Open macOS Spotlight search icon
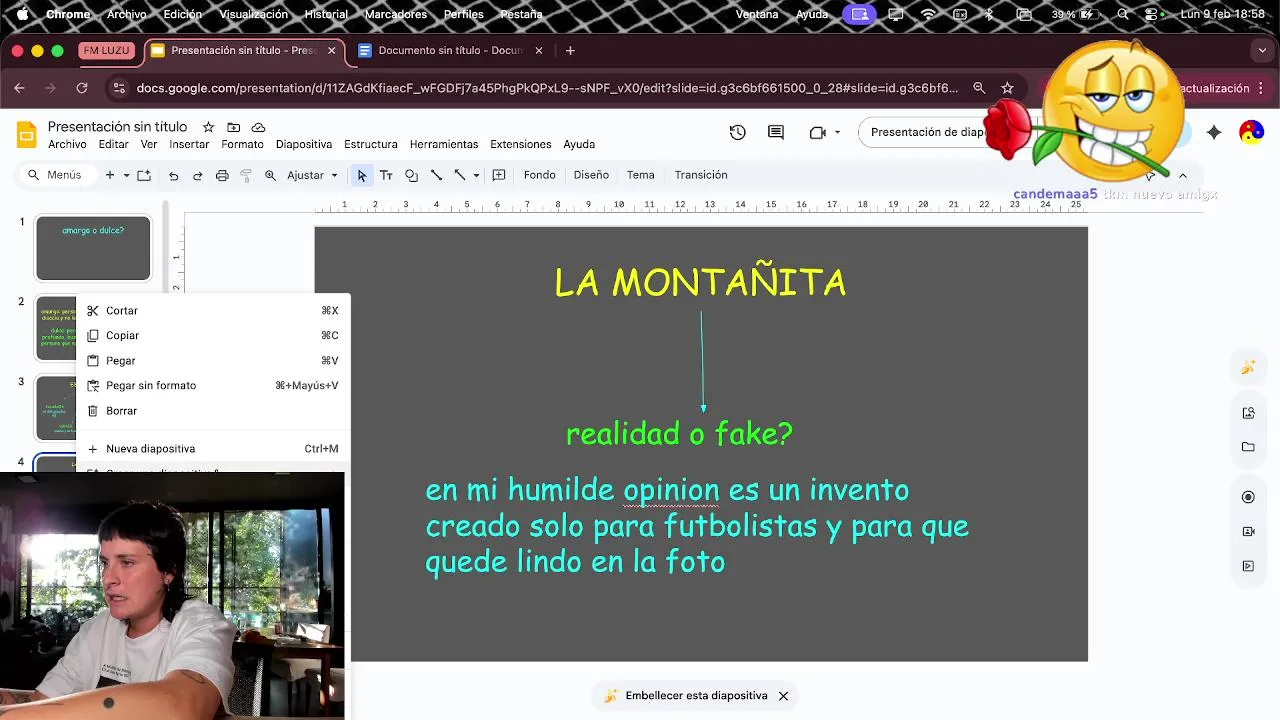1280x720 pixels. (x=1123, y=14)
